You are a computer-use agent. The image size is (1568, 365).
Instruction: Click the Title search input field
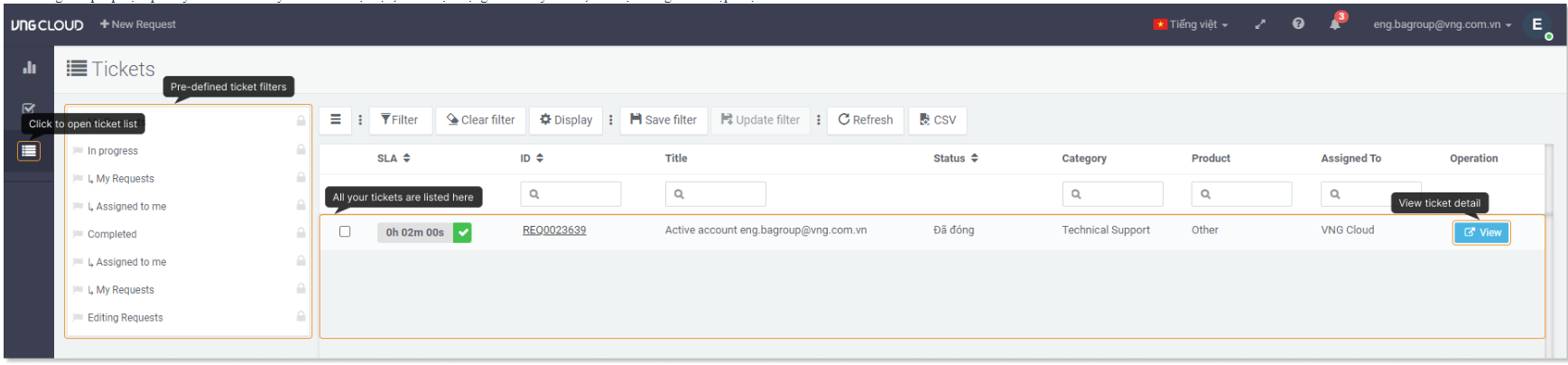coord(715,194)
